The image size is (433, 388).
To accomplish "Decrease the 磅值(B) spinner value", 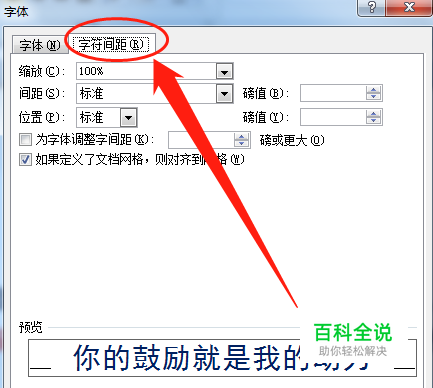I will click(x=373, y=97).
